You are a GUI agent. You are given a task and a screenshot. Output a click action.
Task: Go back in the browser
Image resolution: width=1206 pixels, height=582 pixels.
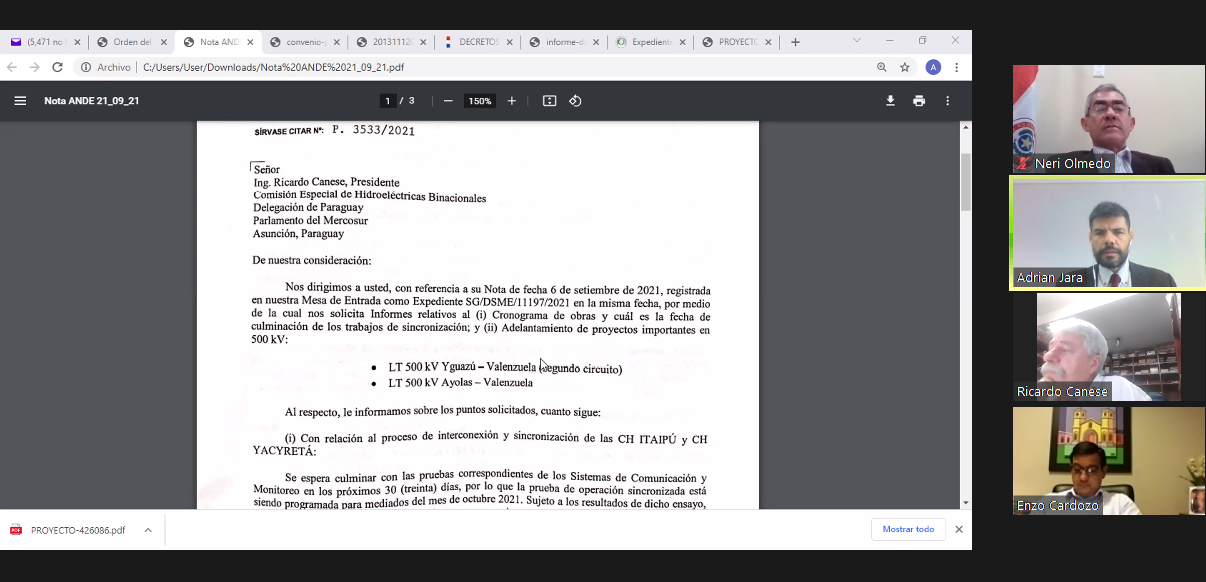pos(12,67)
